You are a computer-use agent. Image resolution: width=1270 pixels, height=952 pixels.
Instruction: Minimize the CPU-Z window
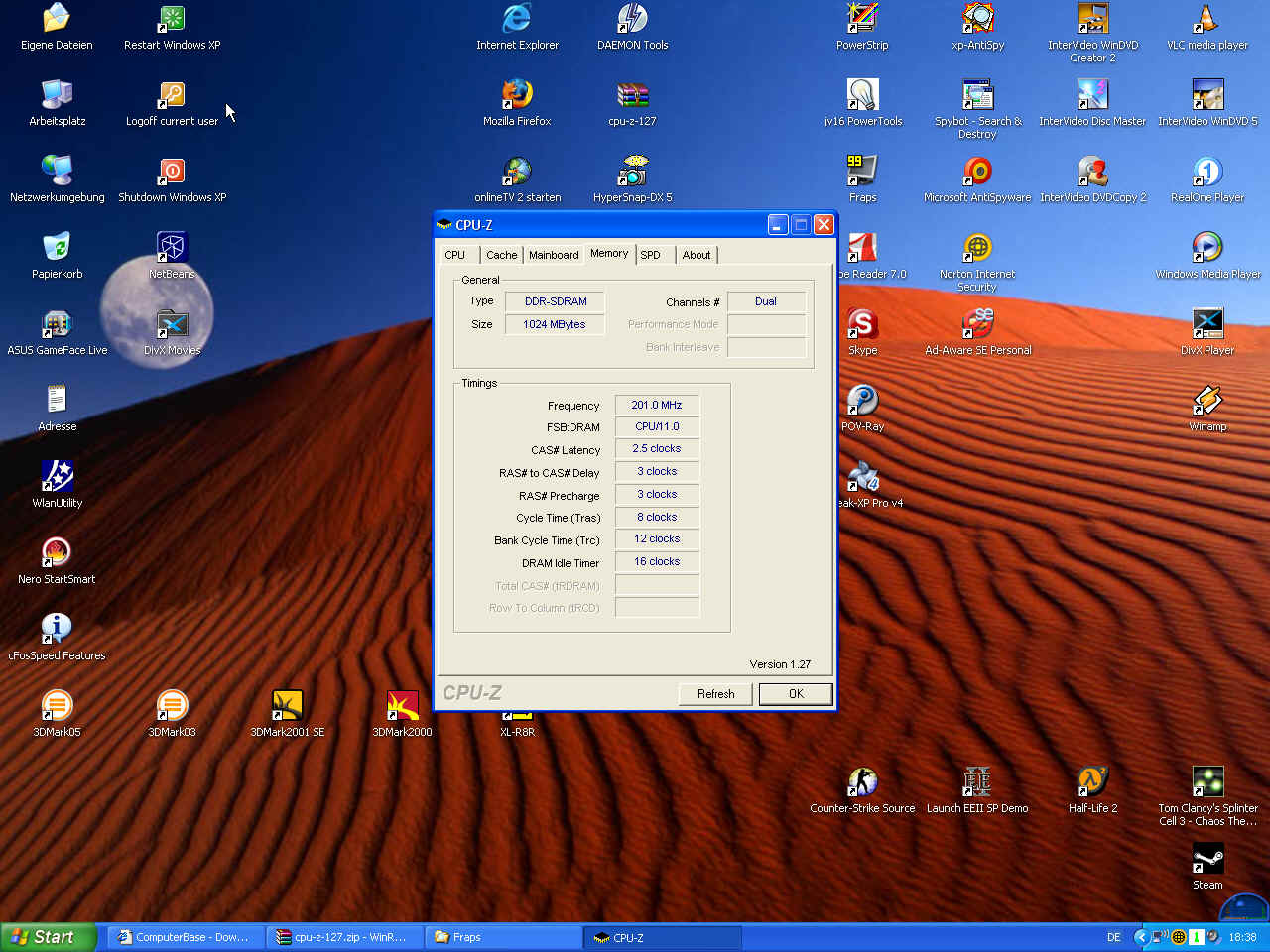pos(778,225)
